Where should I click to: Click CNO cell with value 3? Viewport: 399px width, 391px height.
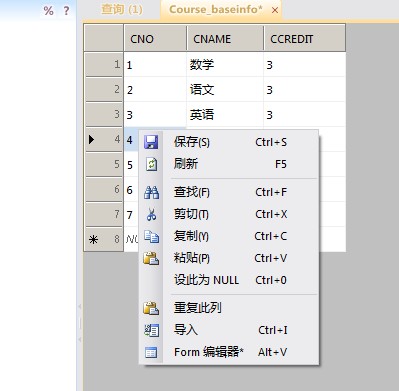(x=155, y=114)
